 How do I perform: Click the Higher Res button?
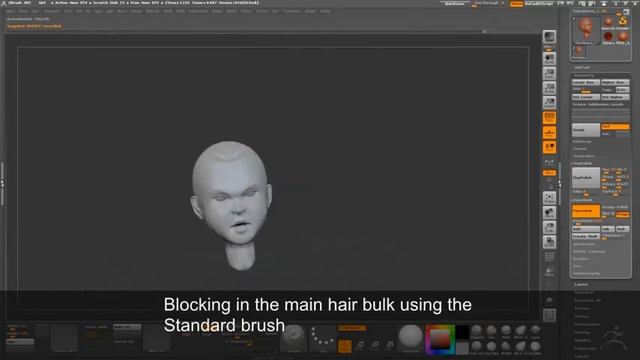615,82
